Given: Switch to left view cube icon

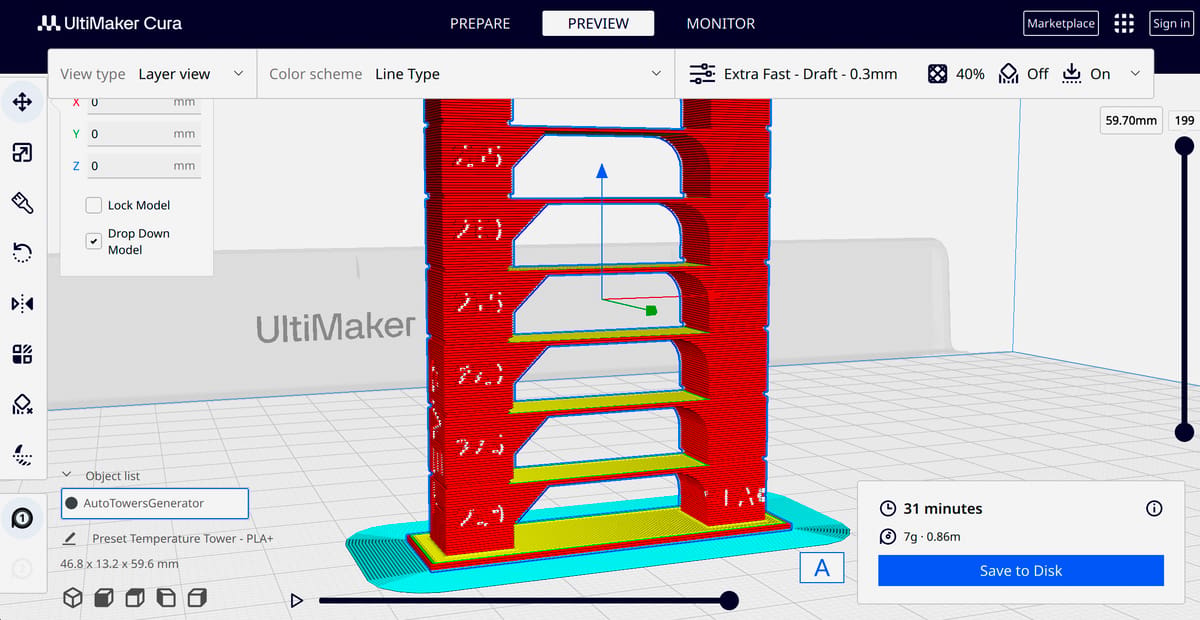Looking at the screenshot, I should point(166,598).
